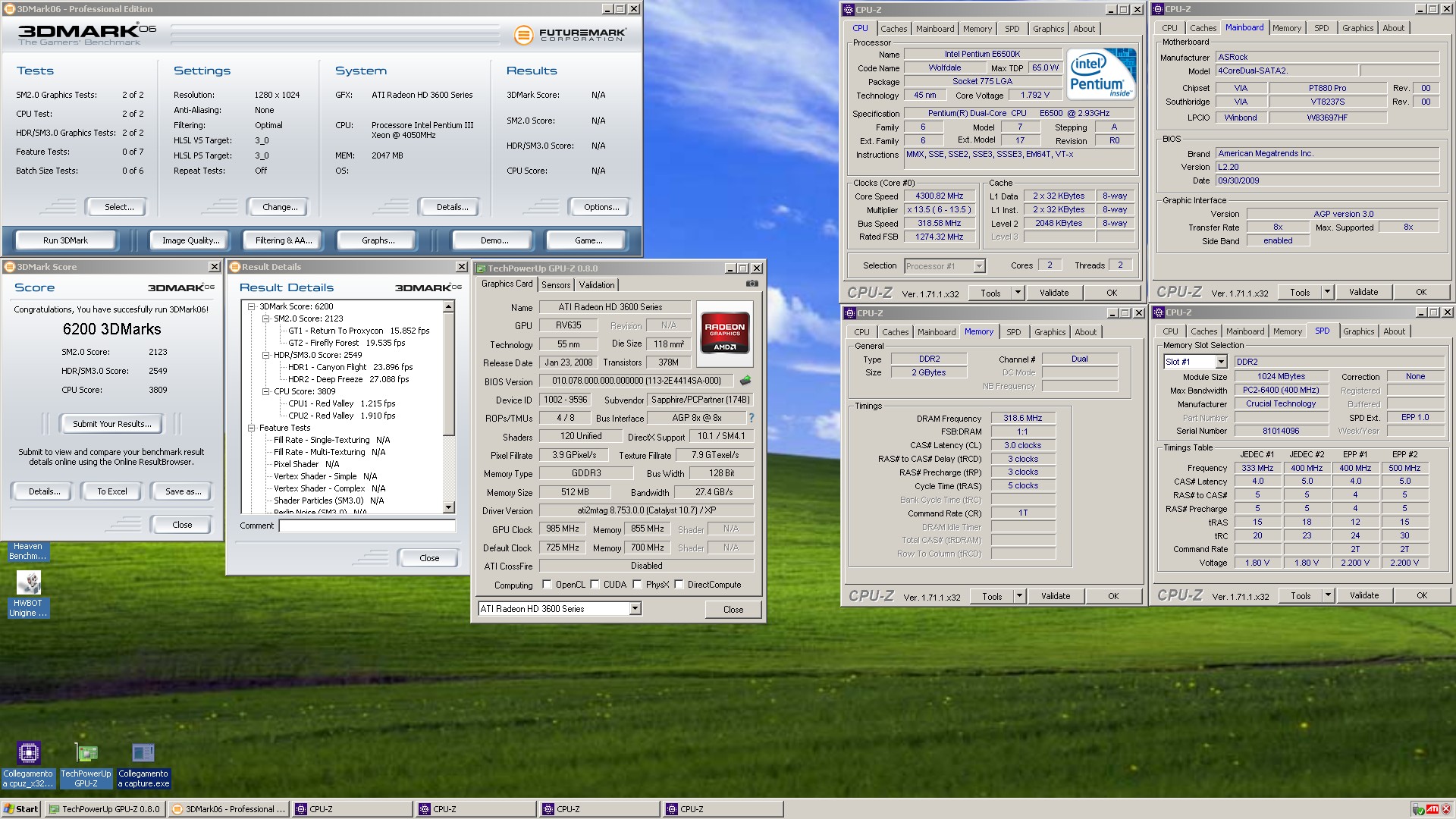Collapse the Feature Tests tree node
Viewport: 1456px width, 819px height.
[252, 428]
